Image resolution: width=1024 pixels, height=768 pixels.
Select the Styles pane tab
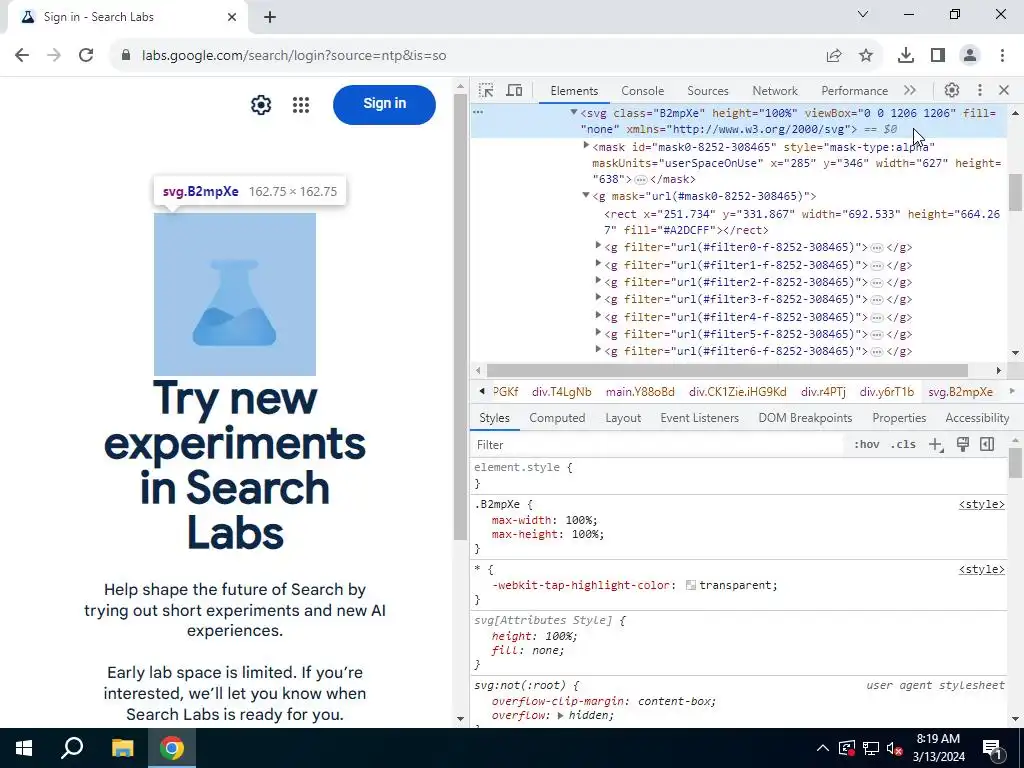pos(494,418)
